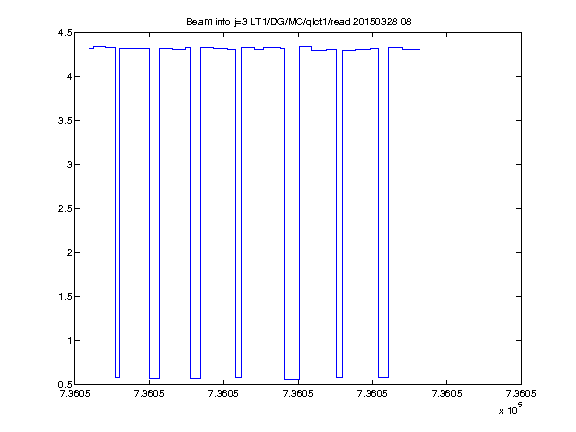Click the last x-axis tick label 7.3605

521,394
